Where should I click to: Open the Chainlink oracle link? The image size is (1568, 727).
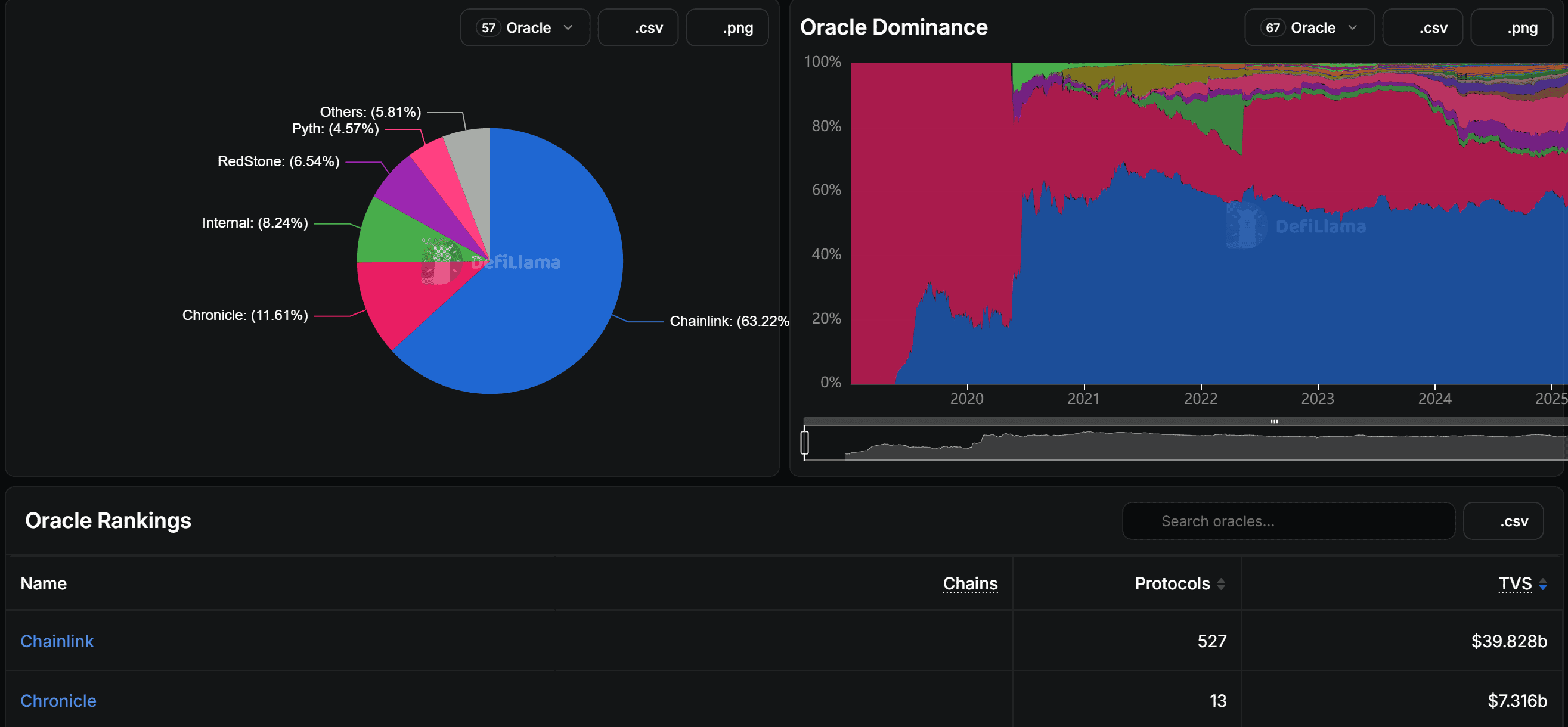[57, 641]
